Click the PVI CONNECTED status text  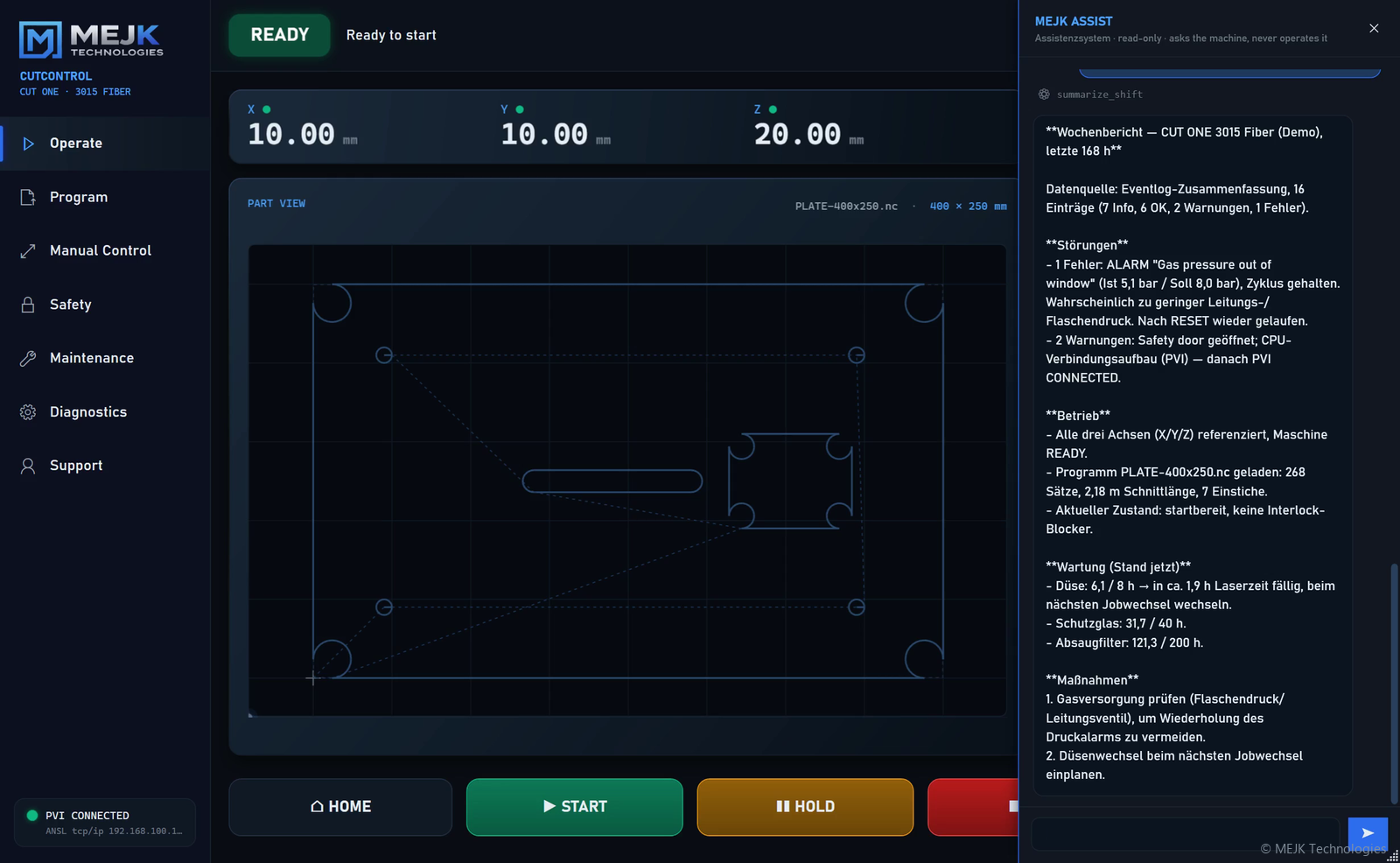pos(87,816)
